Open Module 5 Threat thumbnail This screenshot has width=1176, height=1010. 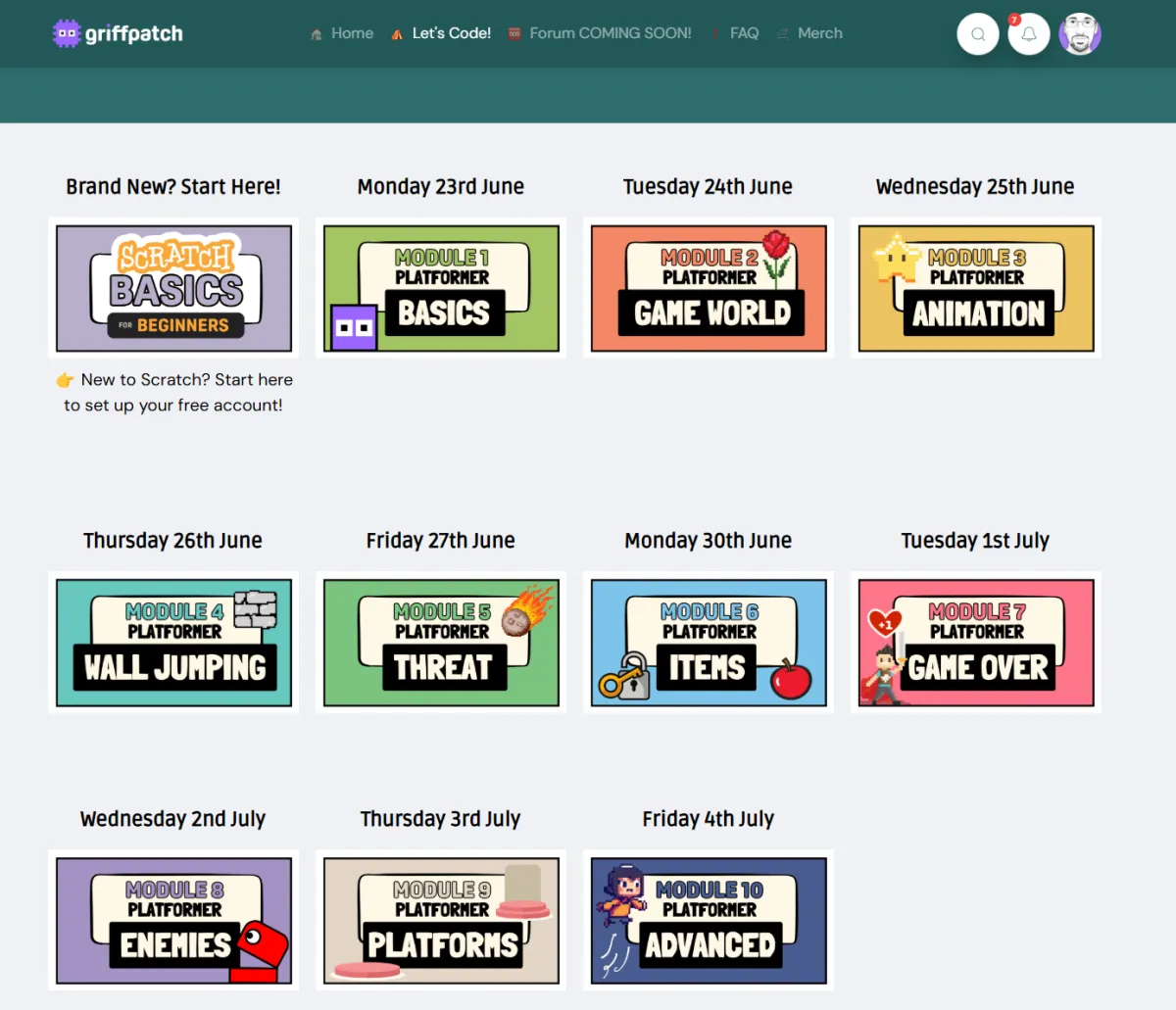pyautogui.click(x=441, y=643)
